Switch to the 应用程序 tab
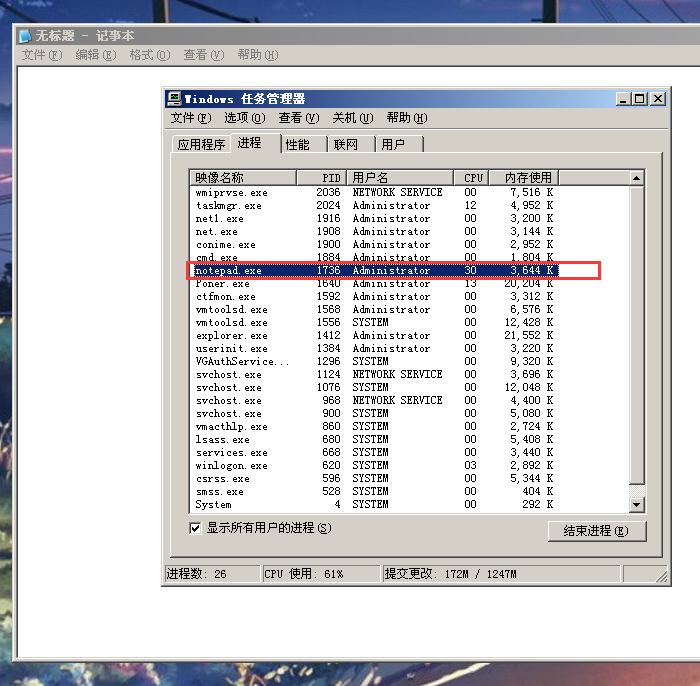Image resolution: width=700 pixels, height=686 pixels. point(201,145)
